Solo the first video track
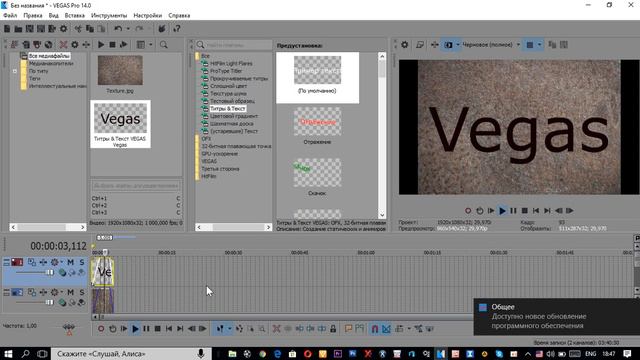The height and width of the screenshot is (360, 640). pyautogui.click(x=82, y=262)
